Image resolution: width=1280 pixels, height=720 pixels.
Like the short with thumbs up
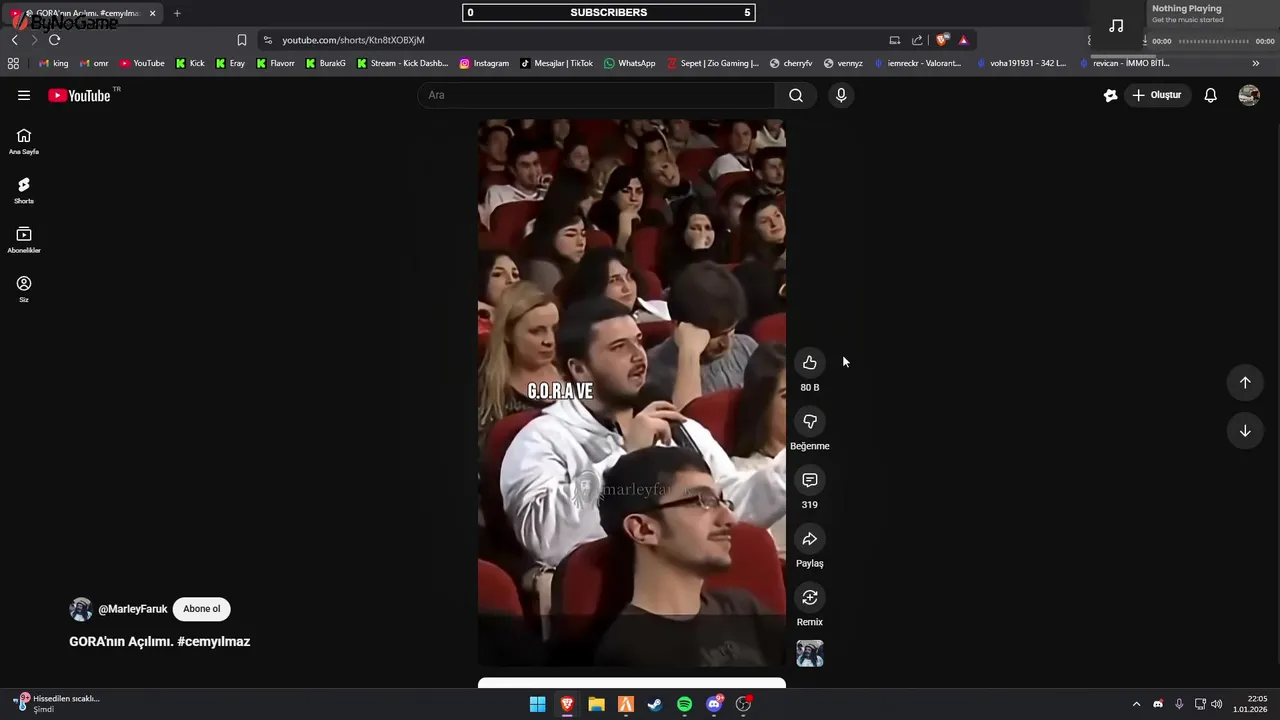810,363
